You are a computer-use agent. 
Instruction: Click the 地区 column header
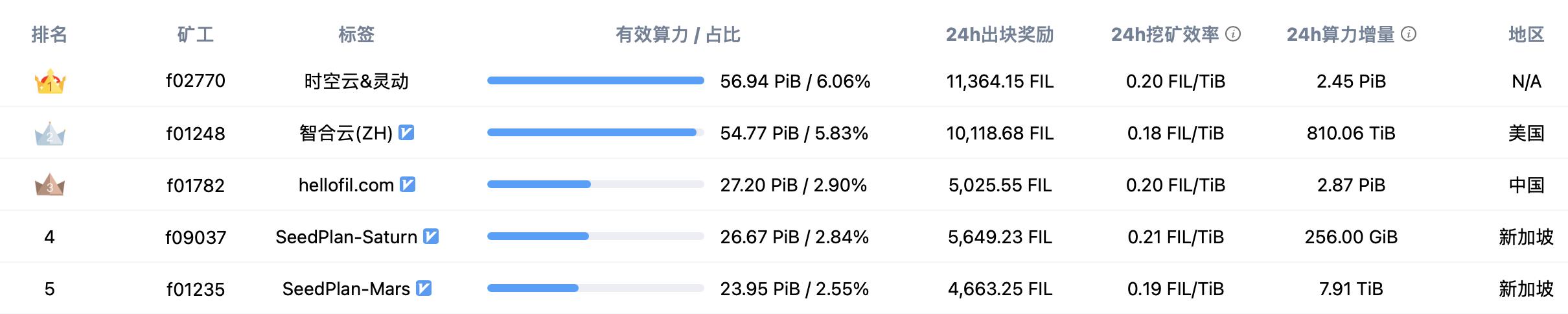tap(1526, 35)
